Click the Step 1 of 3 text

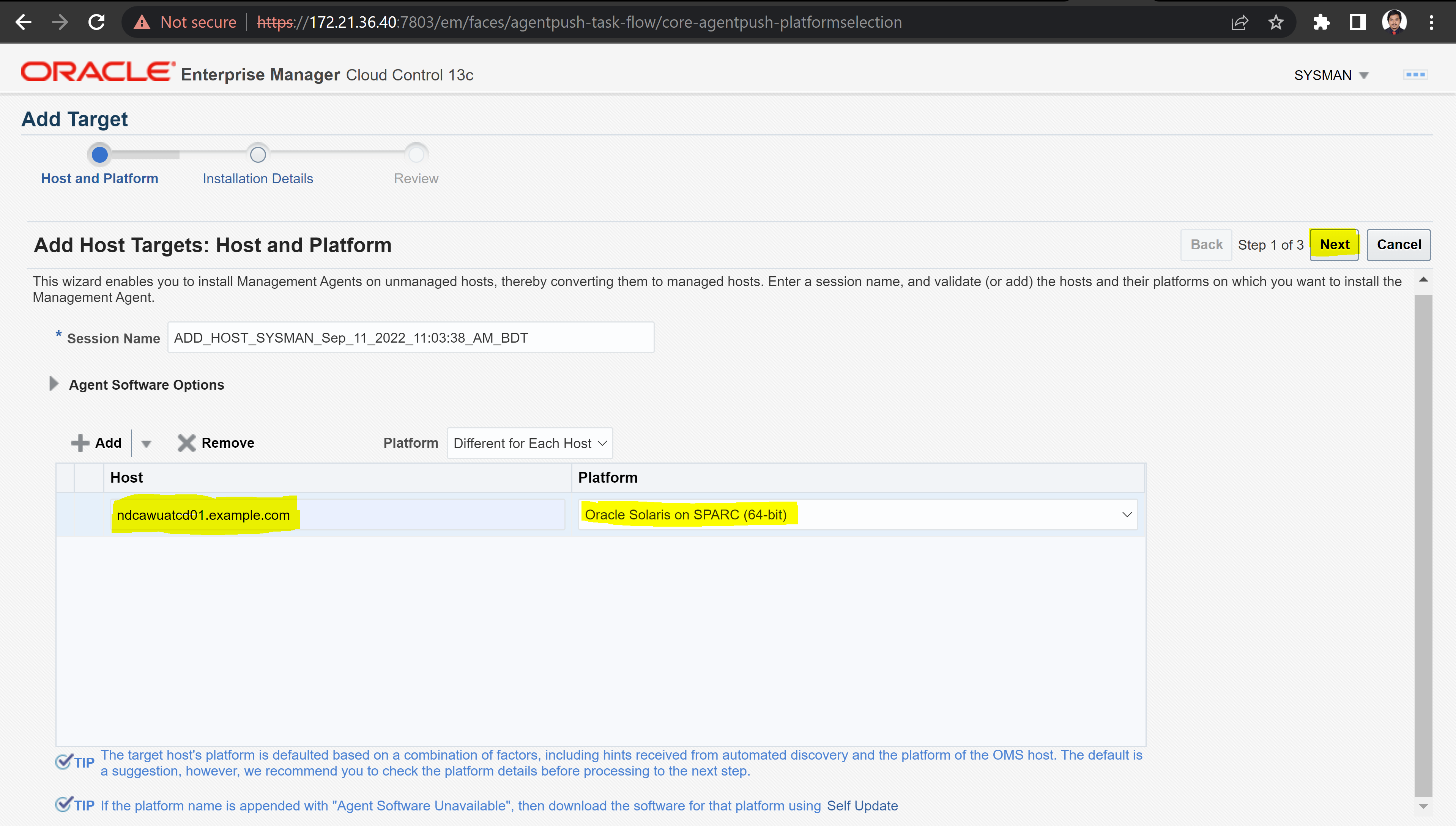coord(1270,245)
